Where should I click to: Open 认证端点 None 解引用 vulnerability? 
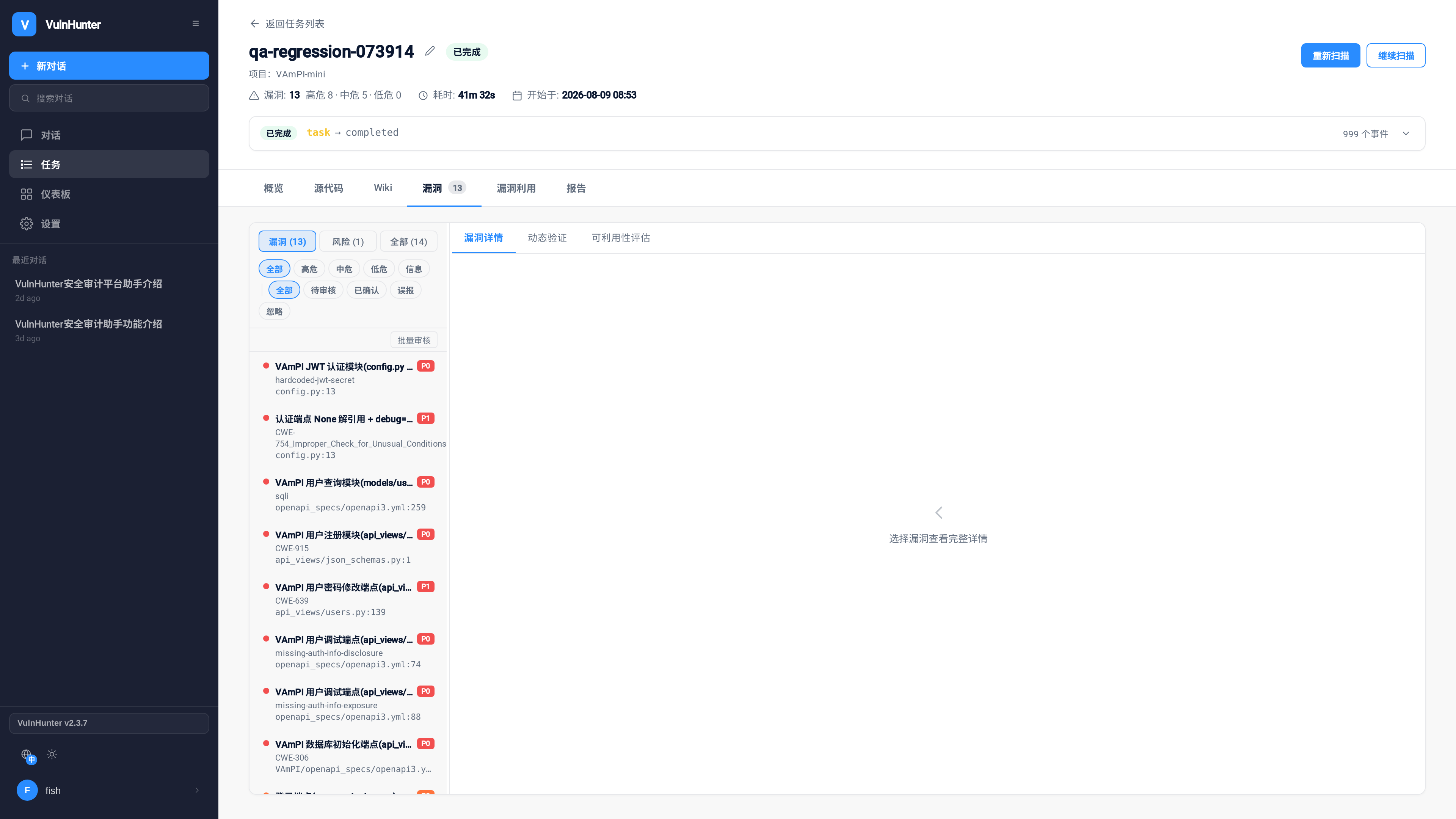tap(348, 437)
